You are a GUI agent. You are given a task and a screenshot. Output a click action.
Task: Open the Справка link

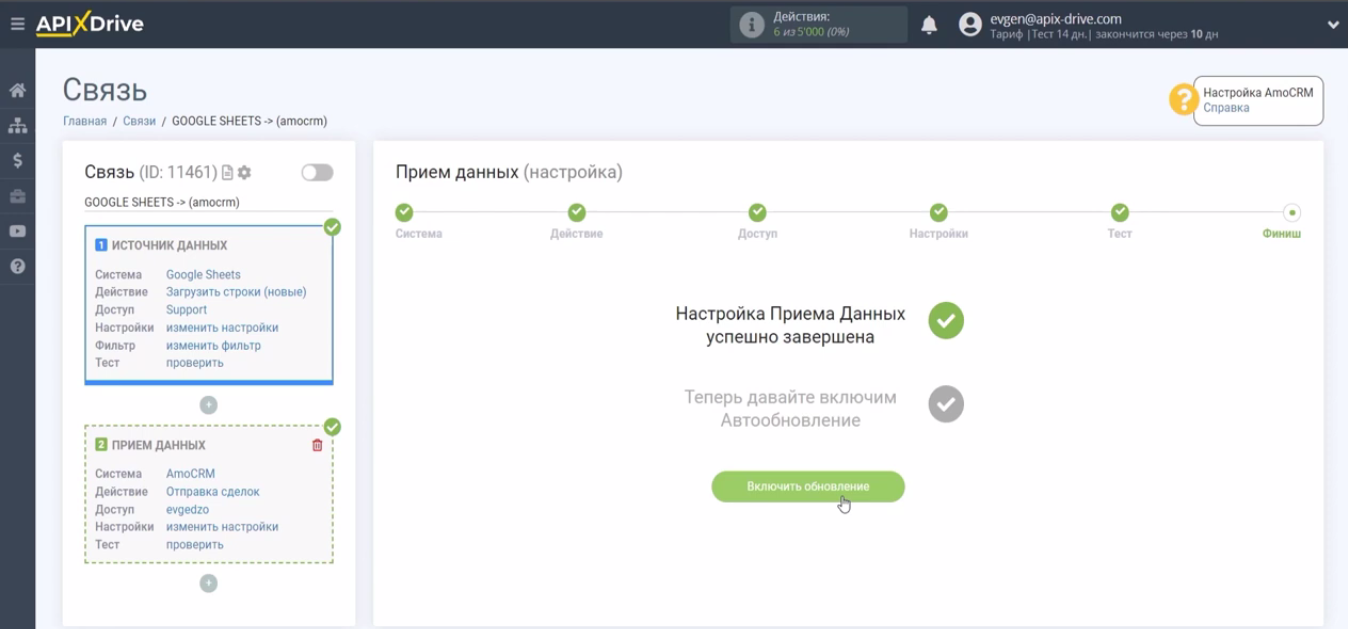1226,108
